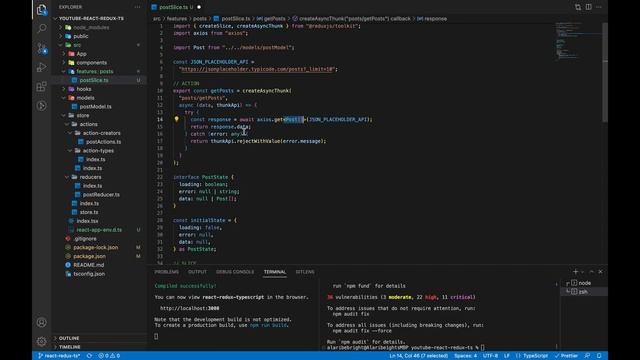Screen dimensions: 640x360
Task: Click the UTF-8 encoding indicator
Action: [490, 356]
